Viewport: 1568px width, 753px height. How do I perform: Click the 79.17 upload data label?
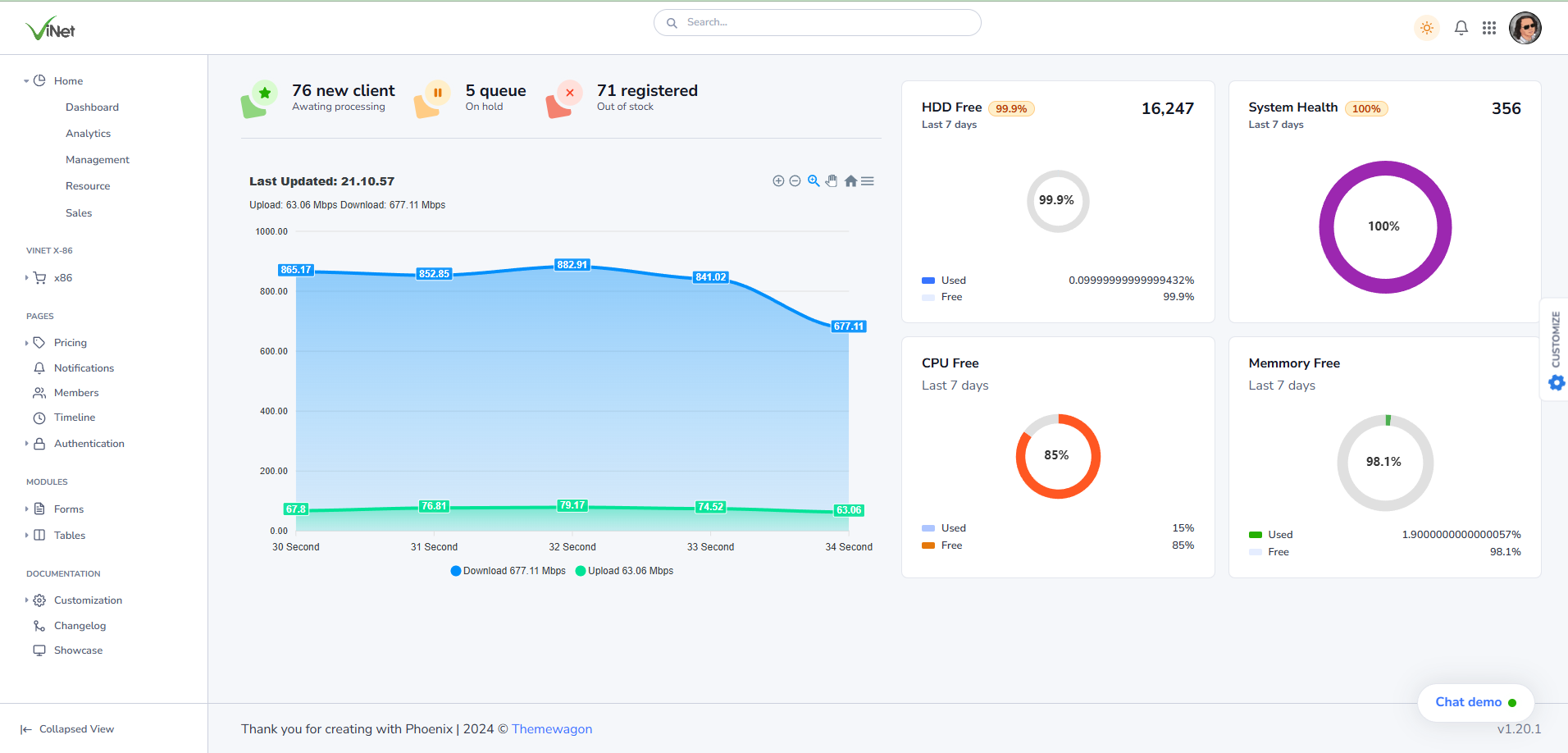572,505
